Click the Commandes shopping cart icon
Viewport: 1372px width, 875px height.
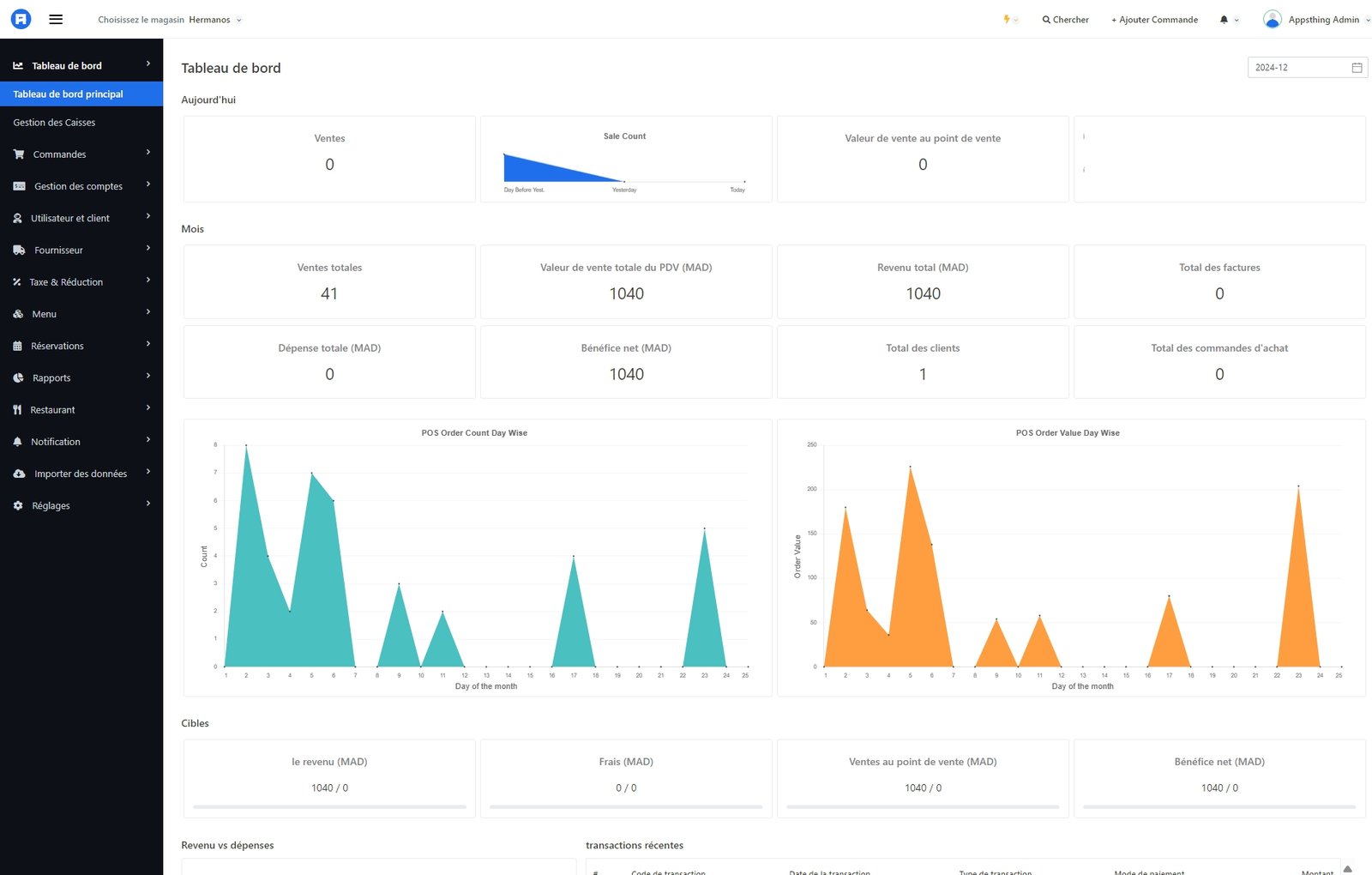[19, 154]
